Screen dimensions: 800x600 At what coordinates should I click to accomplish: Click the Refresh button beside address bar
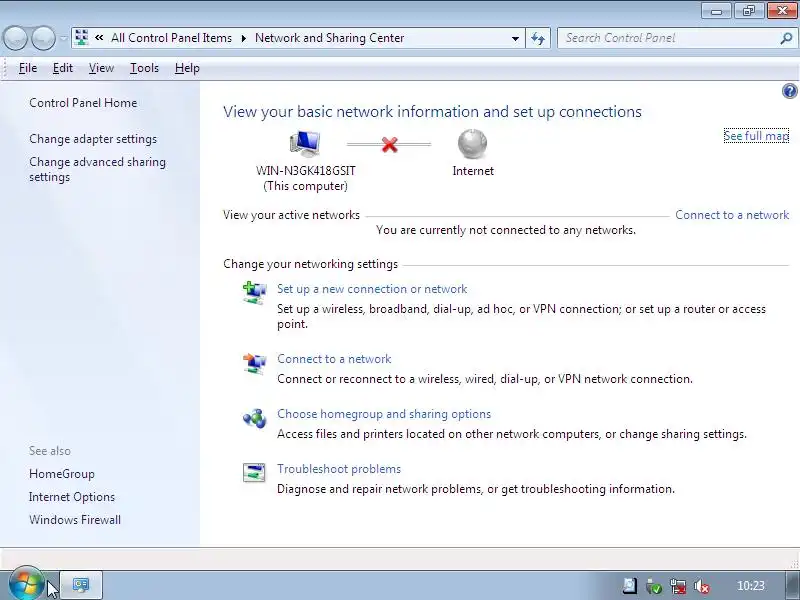point(538,38)
